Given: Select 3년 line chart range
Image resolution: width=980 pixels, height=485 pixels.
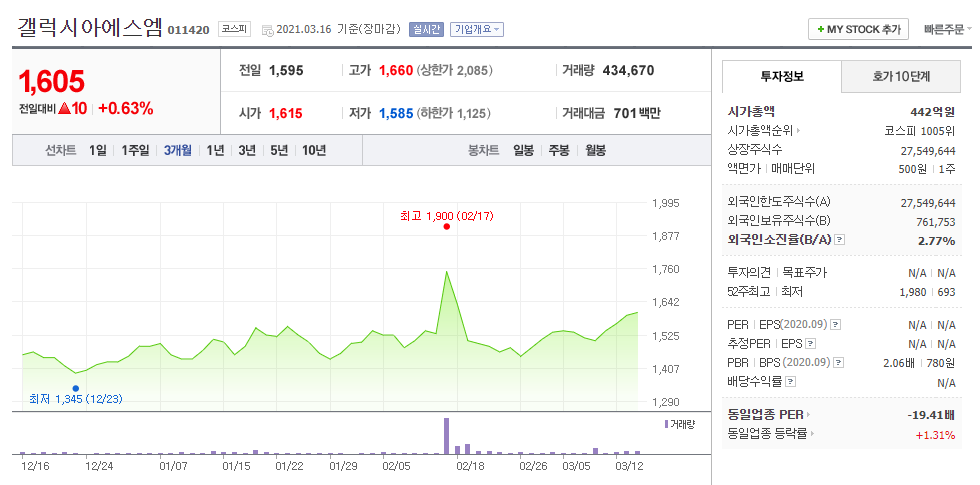Looking at the screenshot, I should coord(247,151).
